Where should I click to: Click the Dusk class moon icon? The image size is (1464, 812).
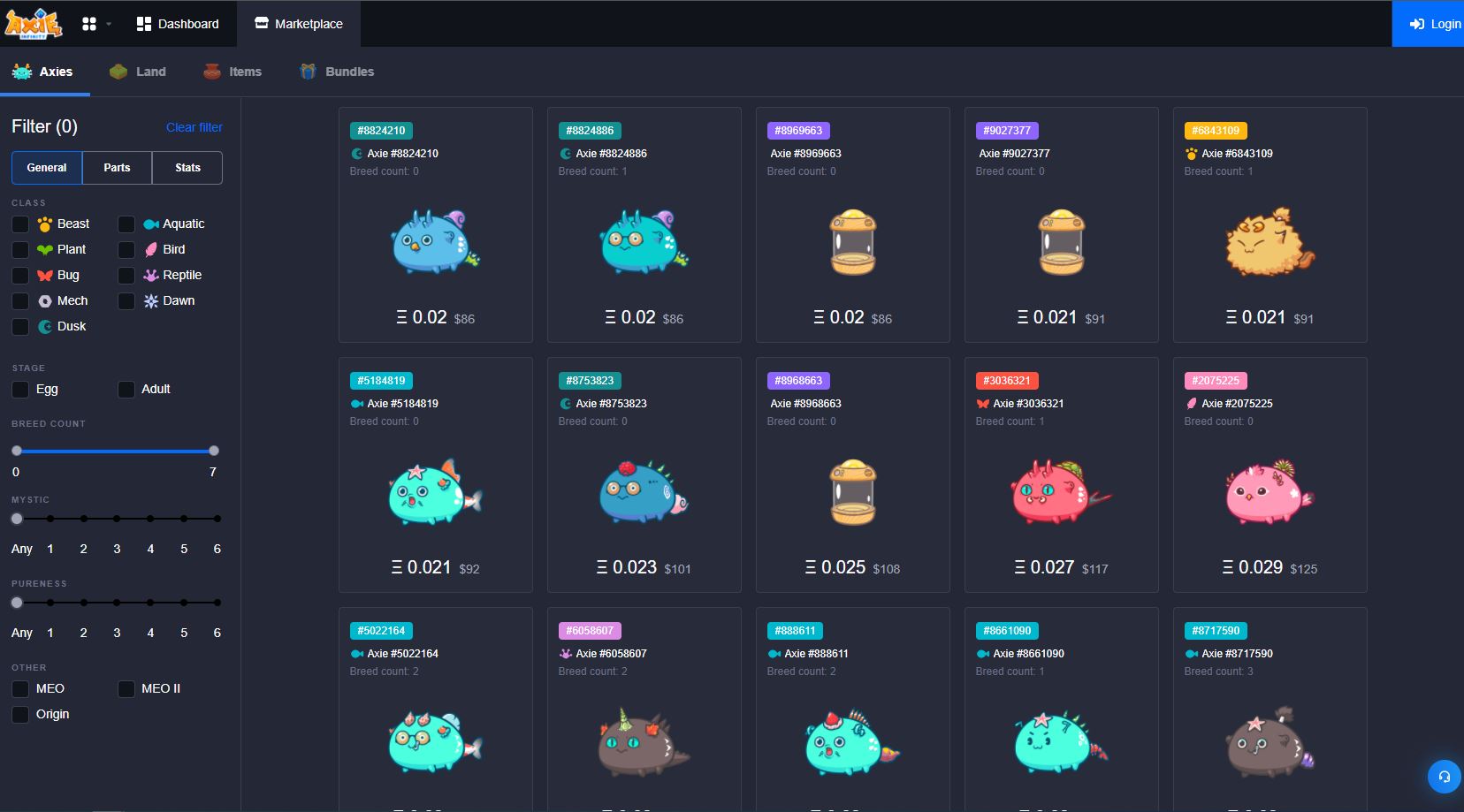point(45,327)
